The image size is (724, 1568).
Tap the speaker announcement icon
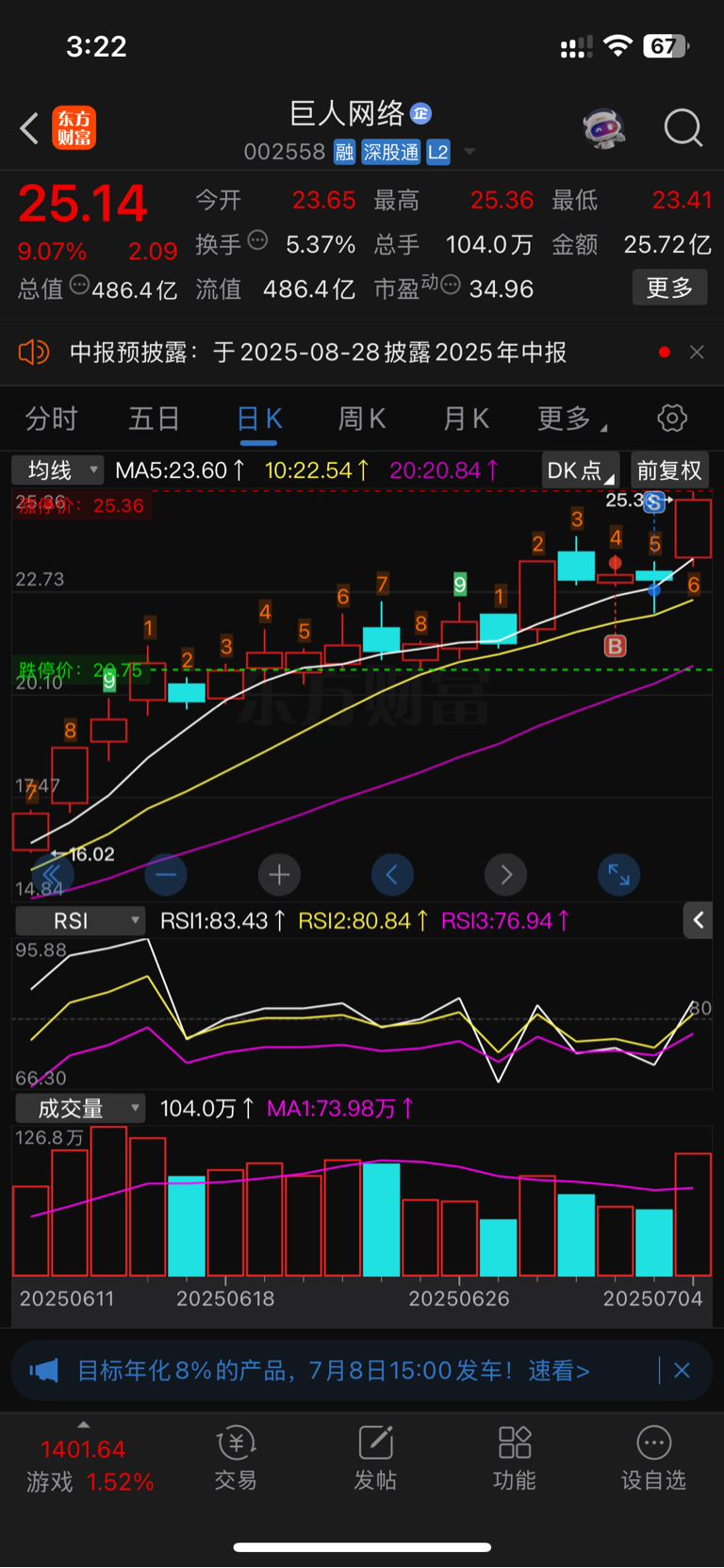33,353
